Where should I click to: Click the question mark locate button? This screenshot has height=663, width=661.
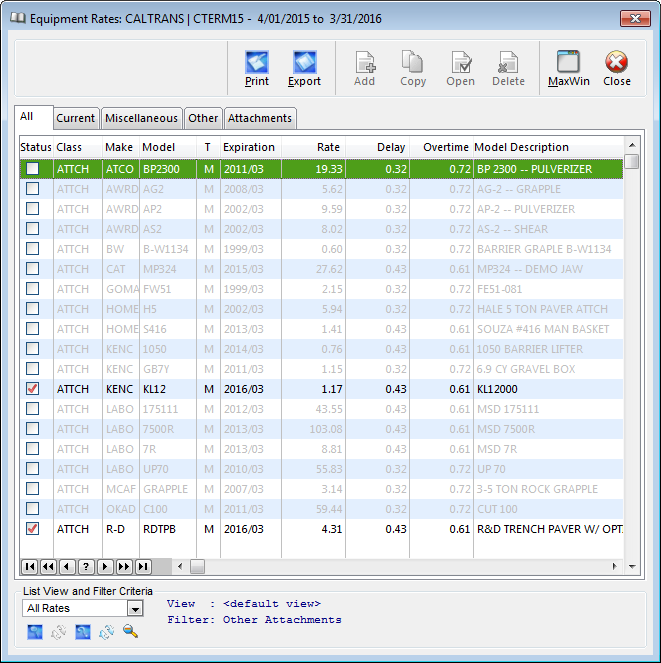tap(86, 567)
